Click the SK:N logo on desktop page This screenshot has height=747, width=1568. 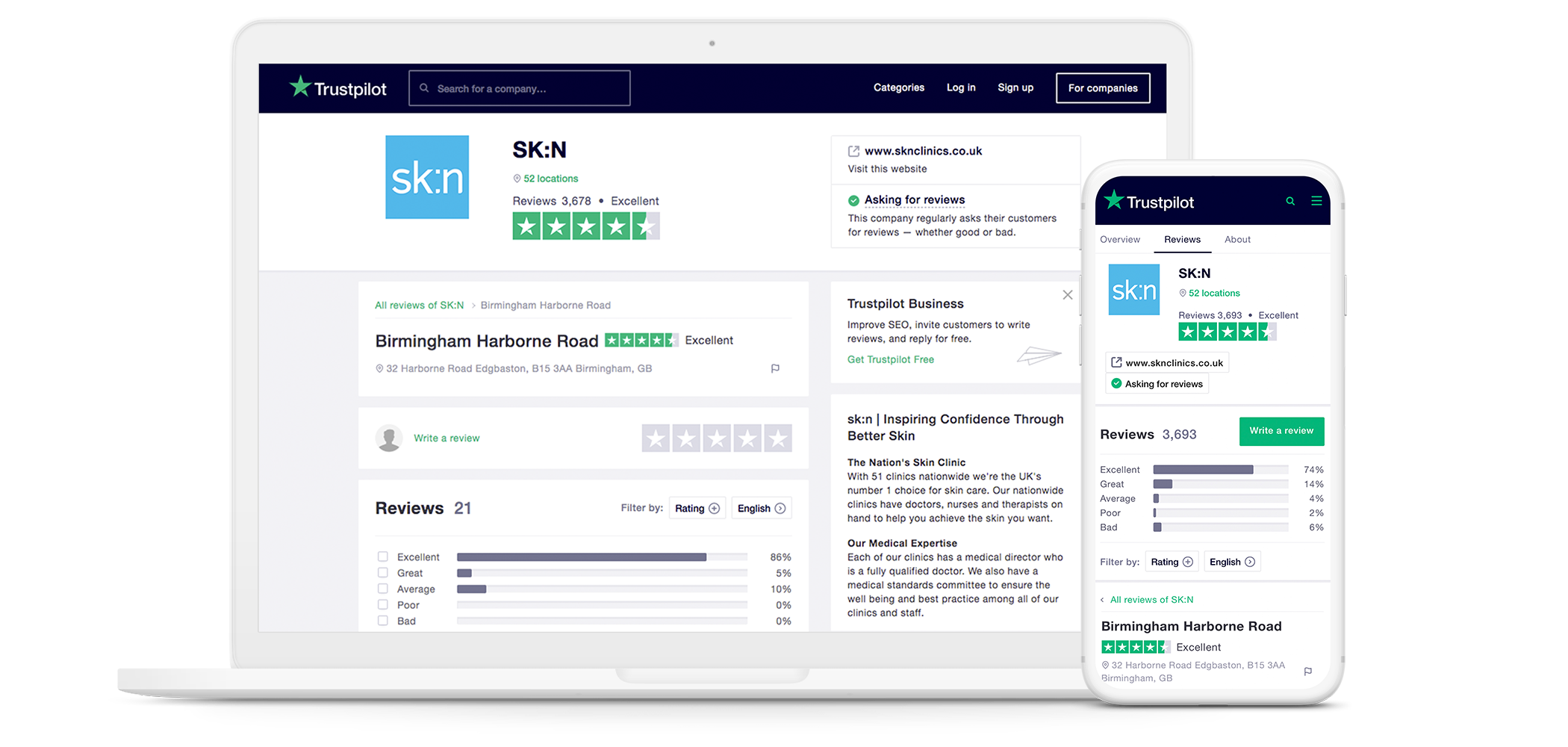click(x=427, y=177)
